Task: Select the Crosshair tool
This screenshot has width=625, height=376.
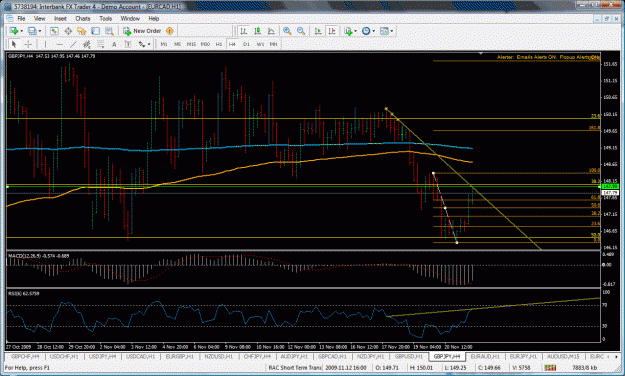Action: coord(28,44)
